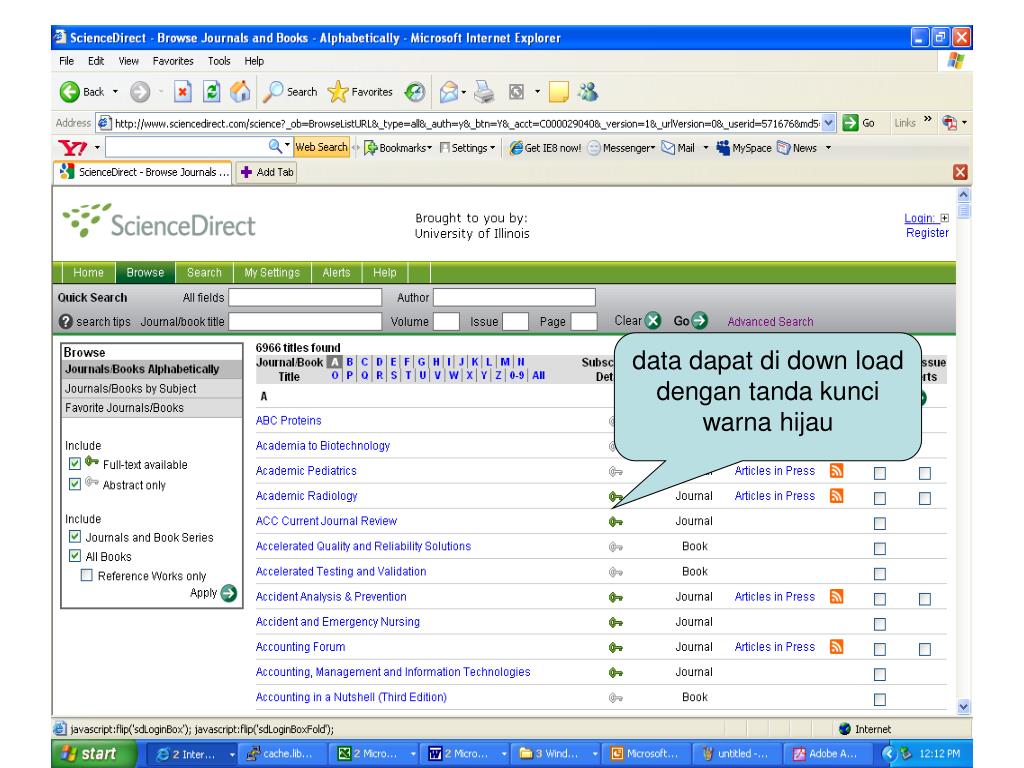Toggle Abstract only checkbox
Image resolution: width=1024 pixels, height=768 pixels.
74,484
